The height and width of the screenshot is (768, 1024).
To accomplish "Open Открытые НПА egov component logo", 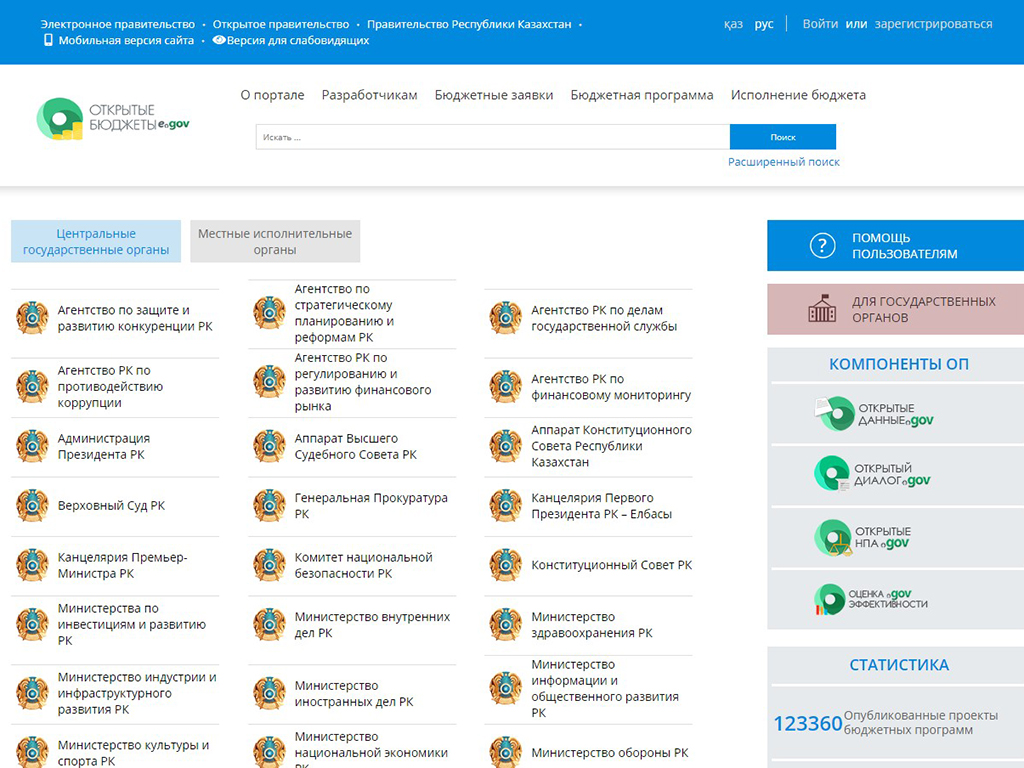I will click(863, 537).
